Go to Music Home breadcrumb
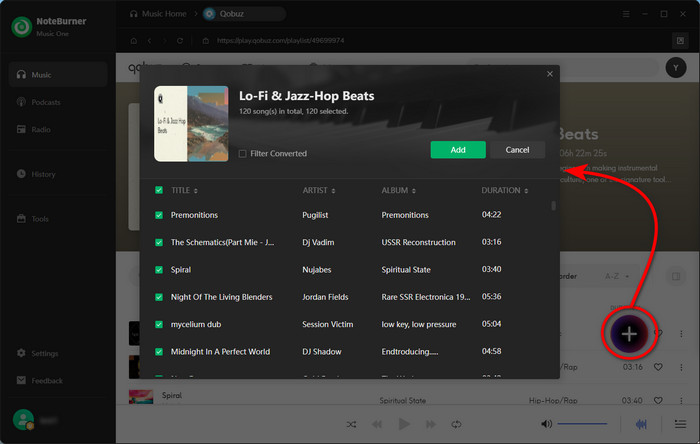The image size is (700, 444). (x=158, y=14)
